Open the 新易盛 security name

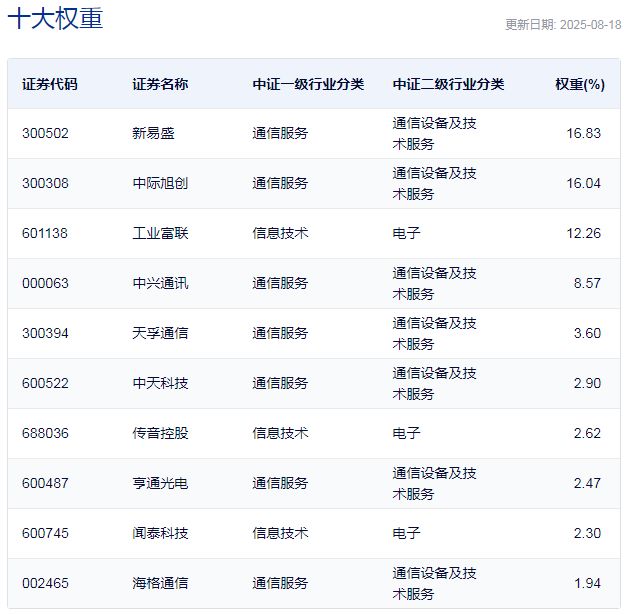pos(153,133)
